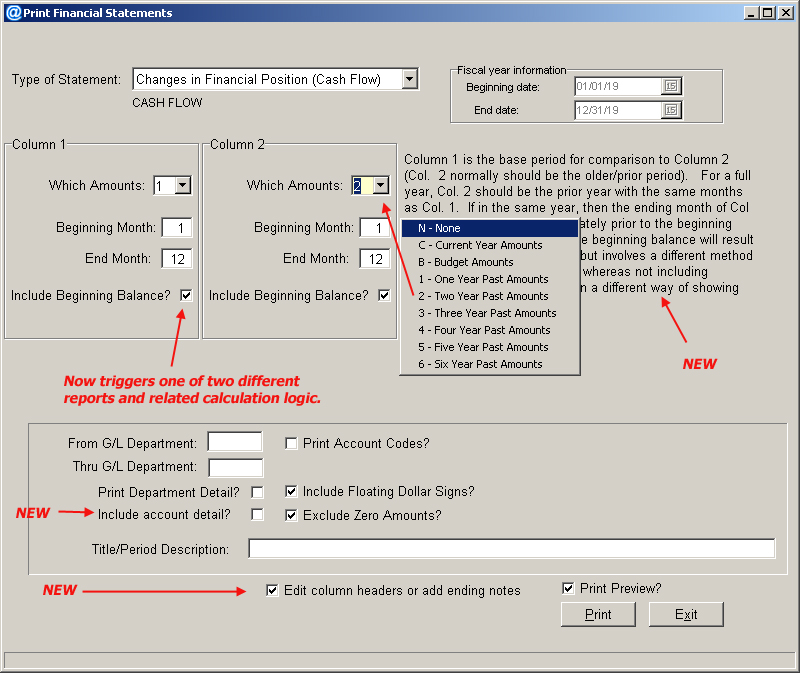Viewport: 800px width, 673px height.
Task: Expand Column 1 Which Amounts dropdown
Action: [x=182, y=185]
